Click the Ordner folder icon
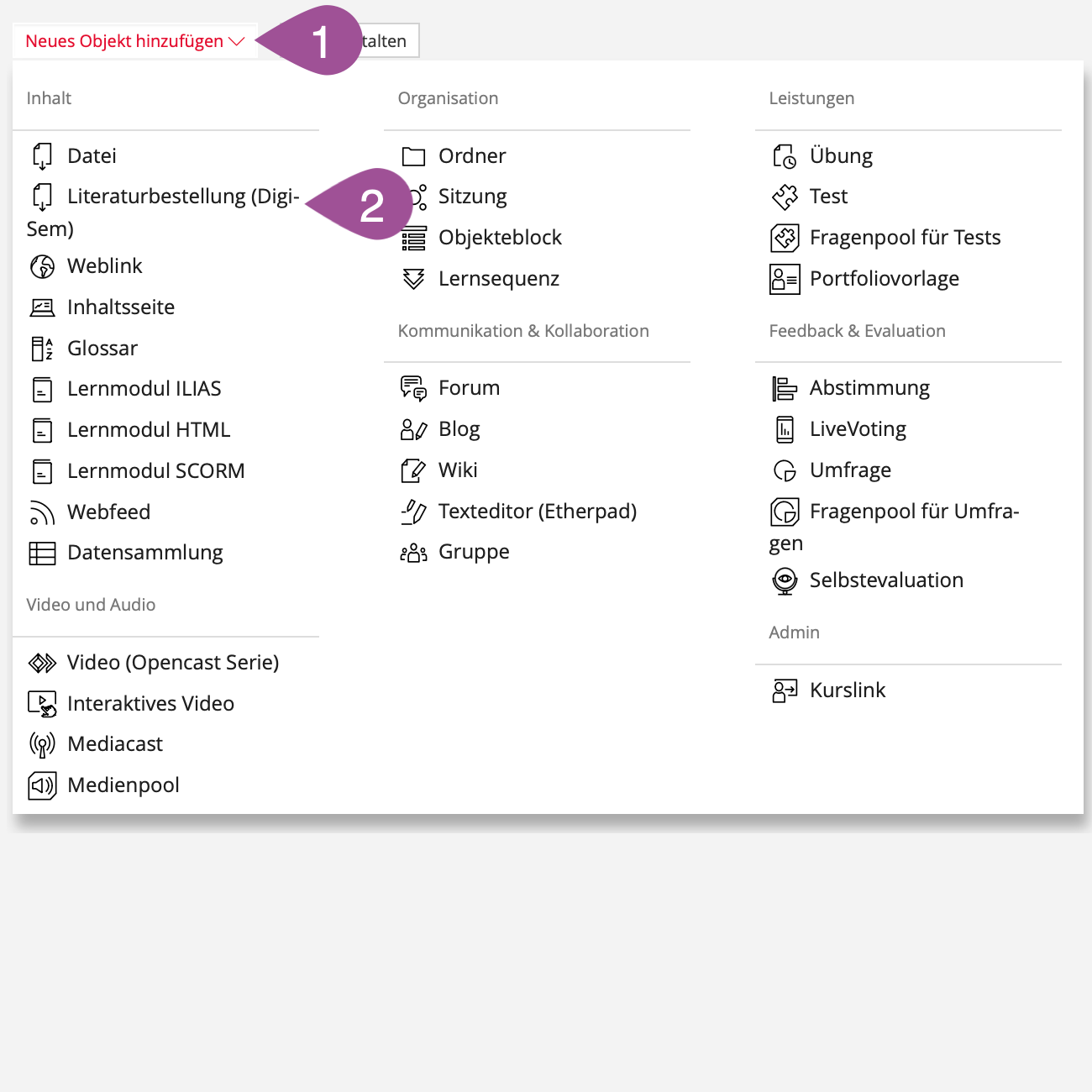The image size is (1092, 1092). 413,156
